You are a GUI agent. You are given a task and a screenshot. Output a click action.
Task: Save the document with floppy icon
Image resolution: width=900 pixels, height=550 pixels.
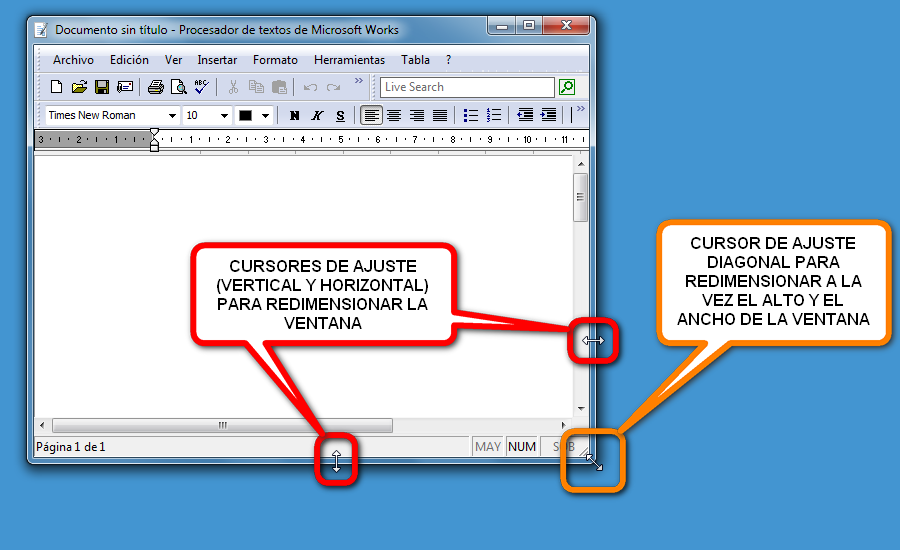point(101,87)
